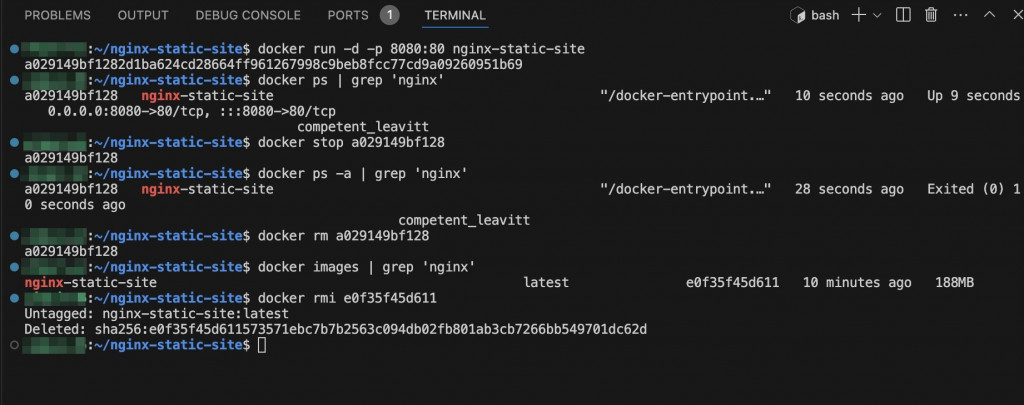Screen dimensions: 1024x405
Task: Click the PORTS badge showing 1
Action: click(390, 15)
